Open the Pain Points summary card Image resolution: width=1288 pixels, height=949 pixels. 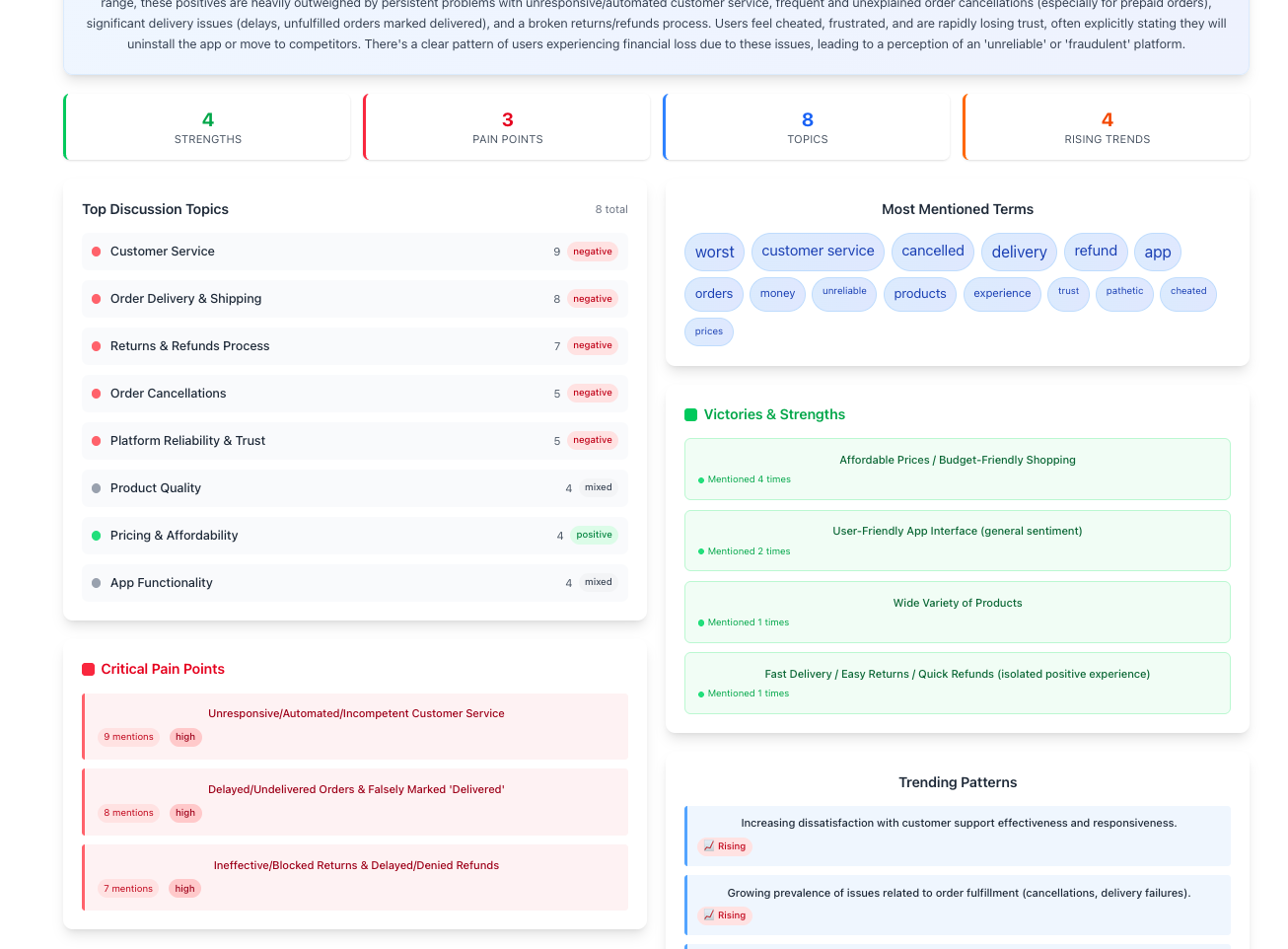[507, 127]
